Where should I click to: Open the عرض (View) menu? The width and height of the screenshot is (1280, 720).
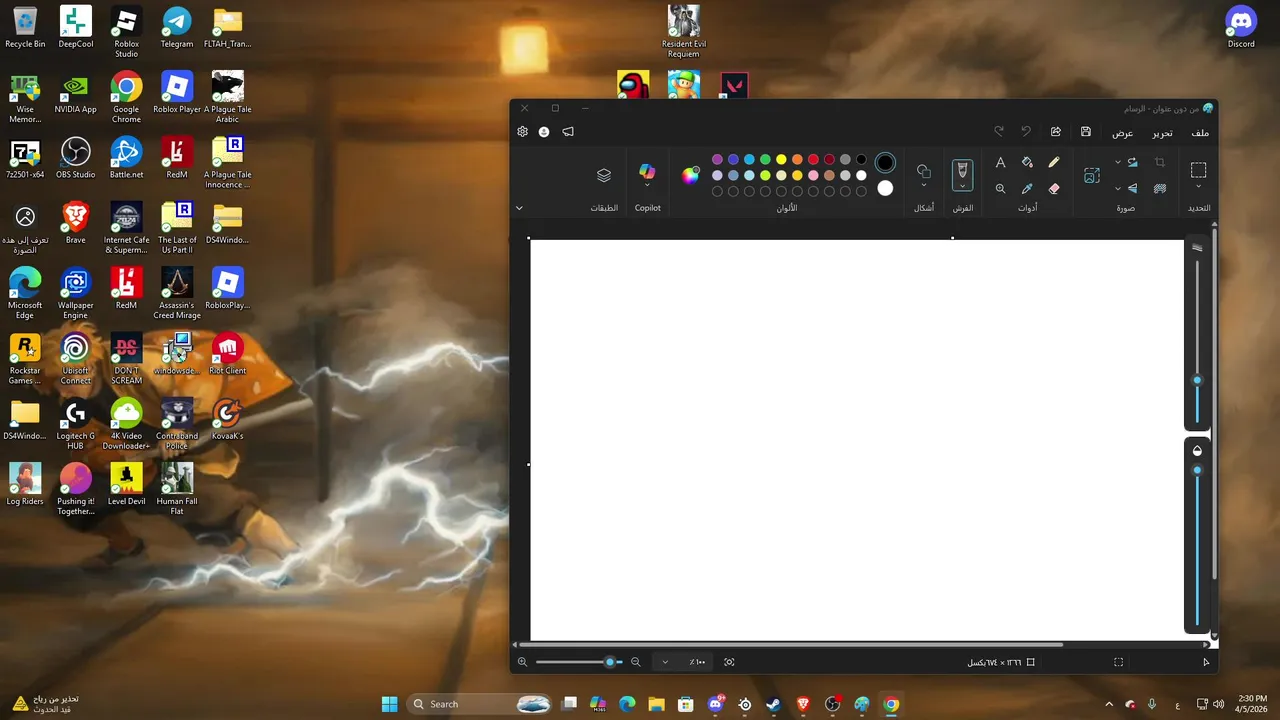click(x=1123, y=133)
